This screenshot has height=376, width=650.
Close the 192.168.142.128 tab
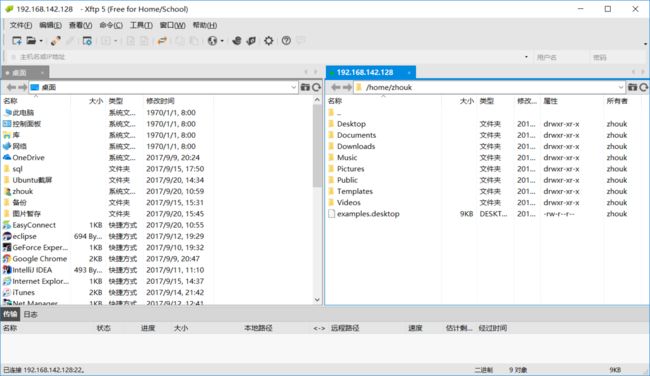tap(409, 73)
